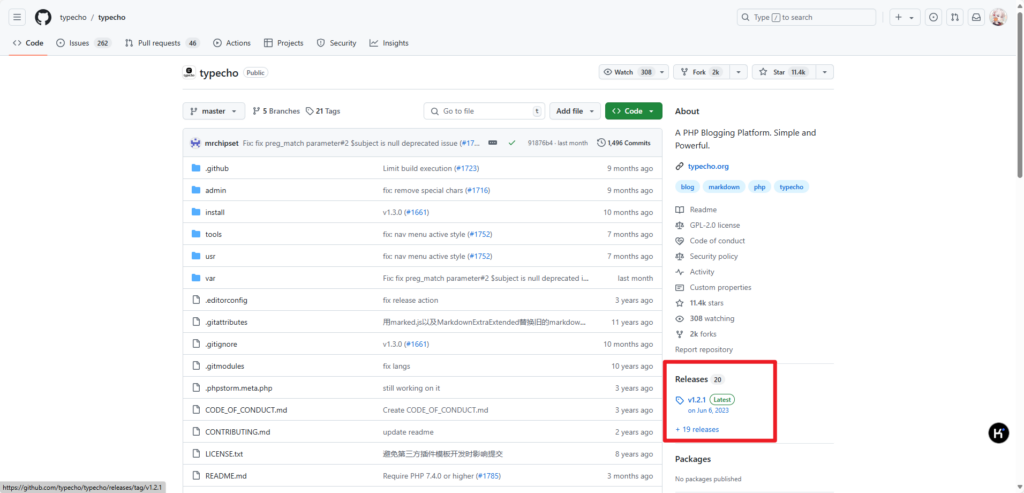Open the hamburger navigation menu
This screenshot has width=1024, height=493.
[x=18, y=18]
